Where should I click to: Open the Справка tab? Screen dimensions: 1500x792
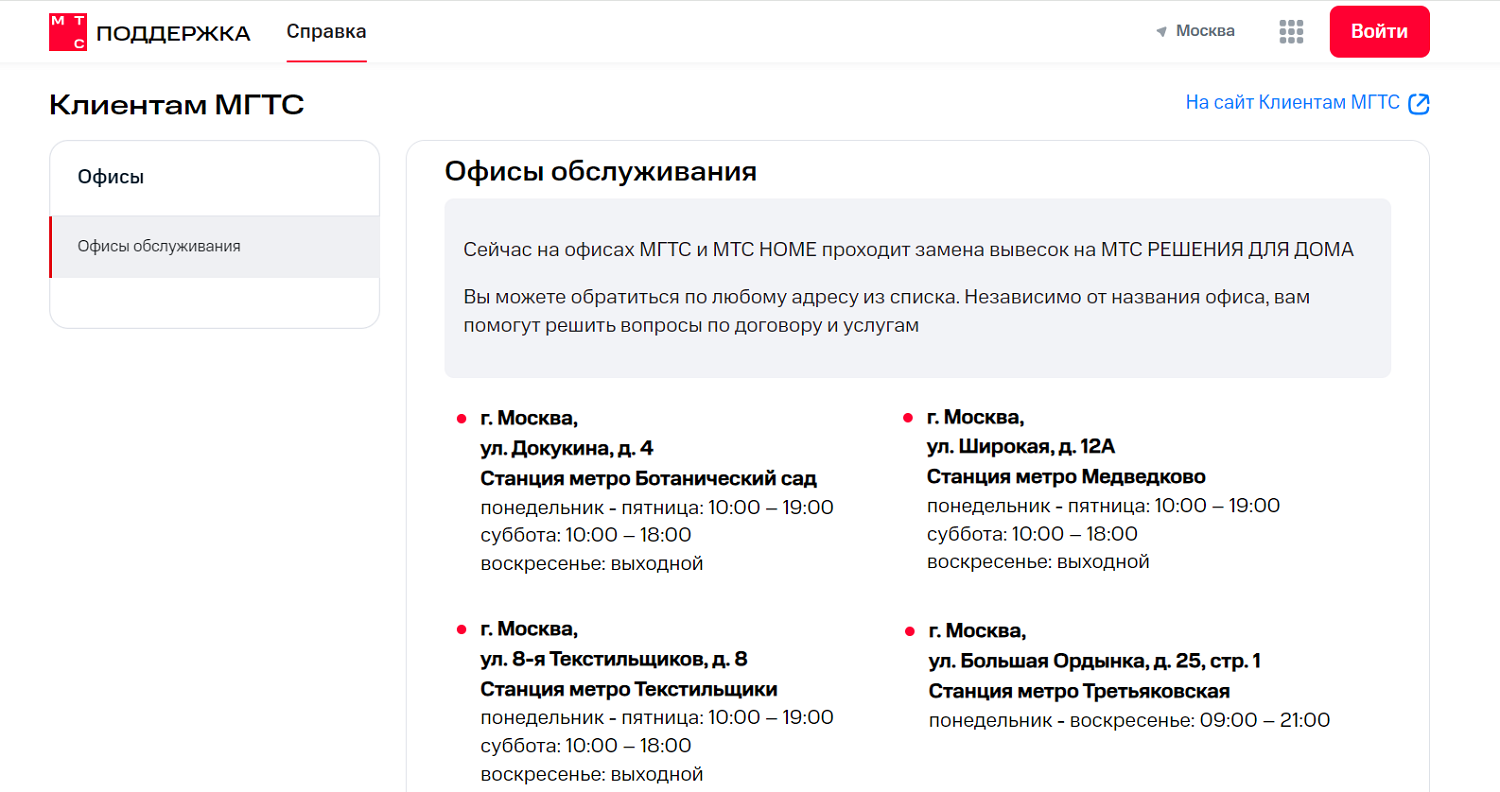click(326, 31)
